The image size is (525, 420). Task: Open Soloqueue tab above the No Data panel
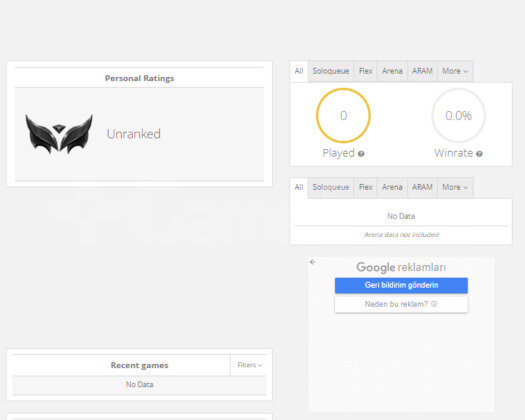331,187
